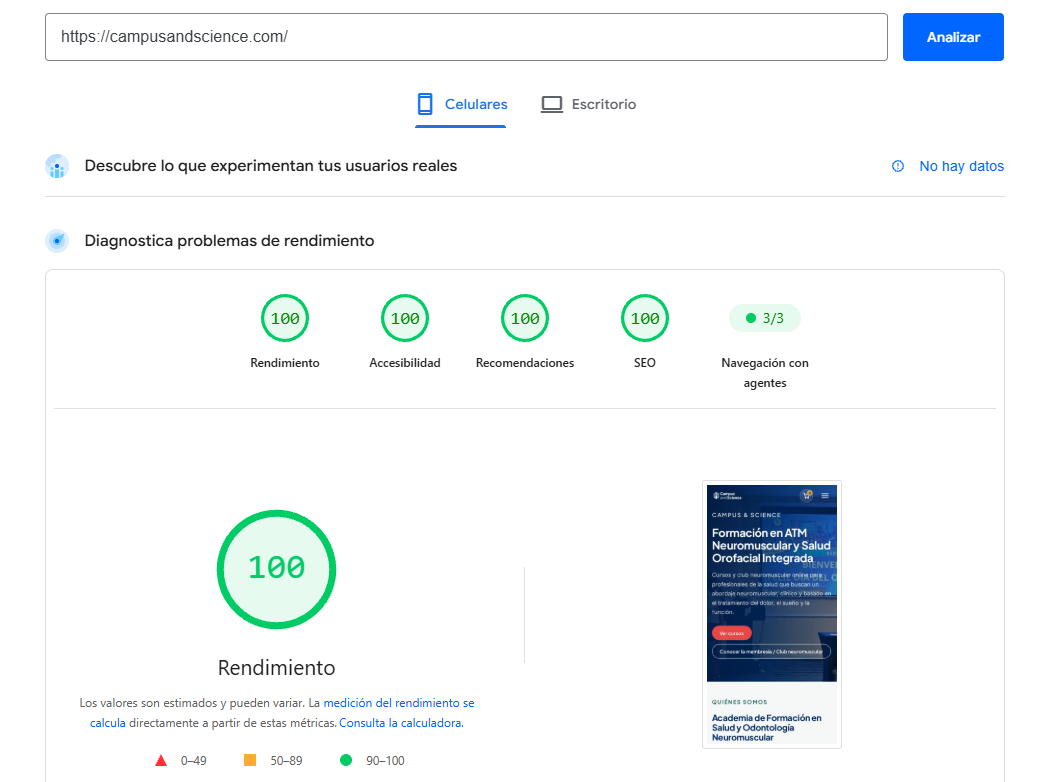Image resolution: width=1038 pixels, height=782 pixels.
Task: Click the red triangle 0–49 legend icon
Action: (x=161, y=760)
